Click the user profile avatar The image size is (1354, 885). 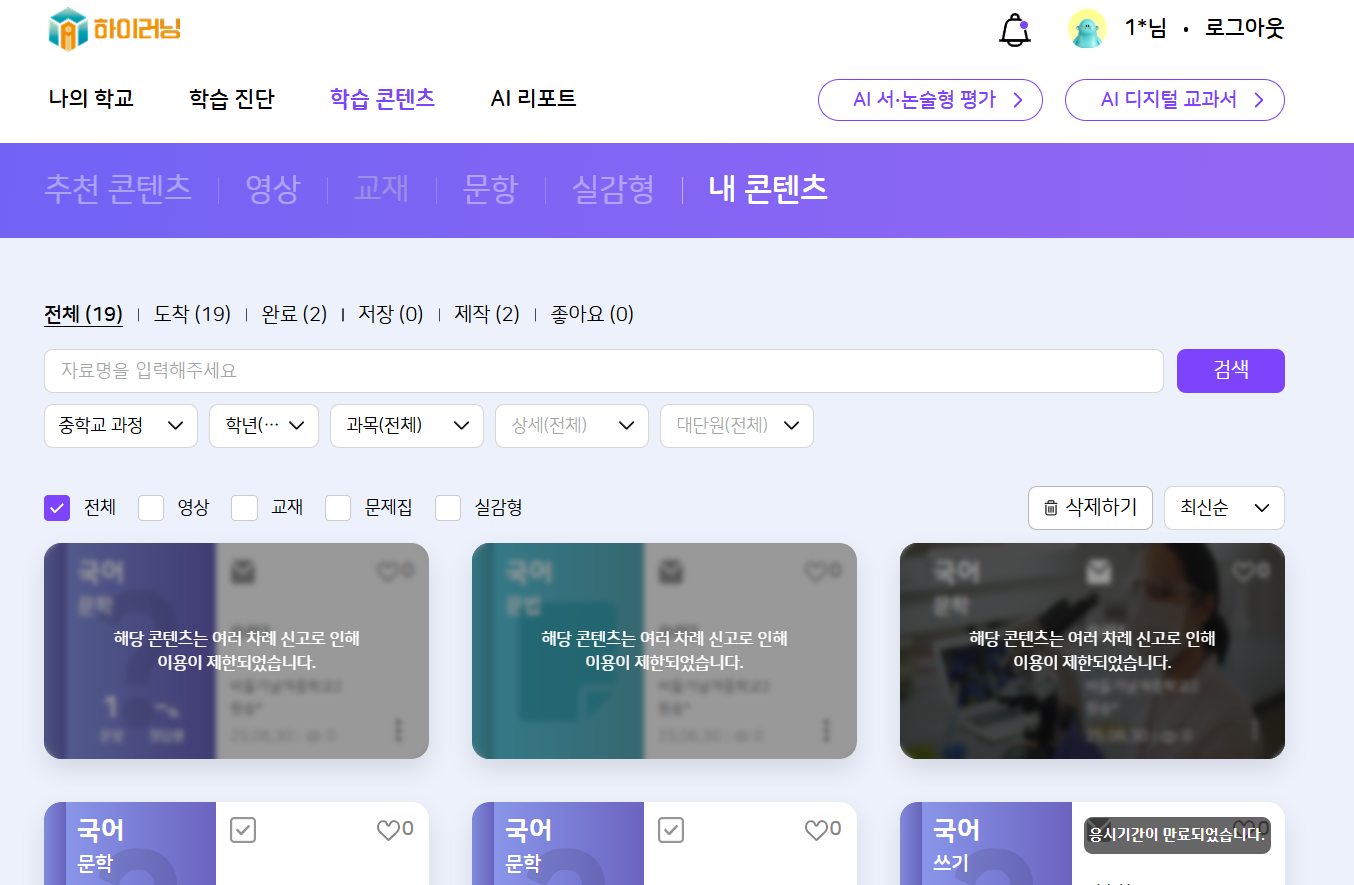click(x=1087, y=29)
